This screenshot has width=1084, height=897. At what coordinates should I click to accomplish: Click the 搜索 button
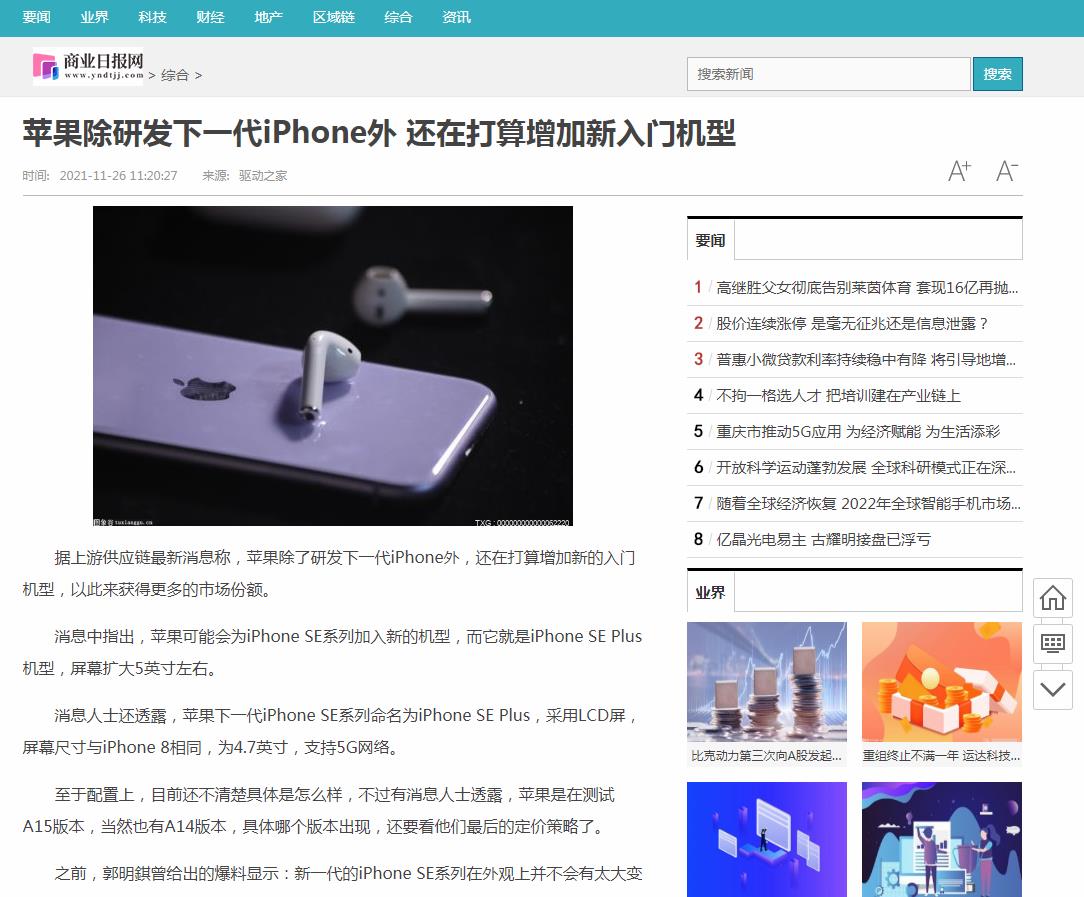coord(998,74)
